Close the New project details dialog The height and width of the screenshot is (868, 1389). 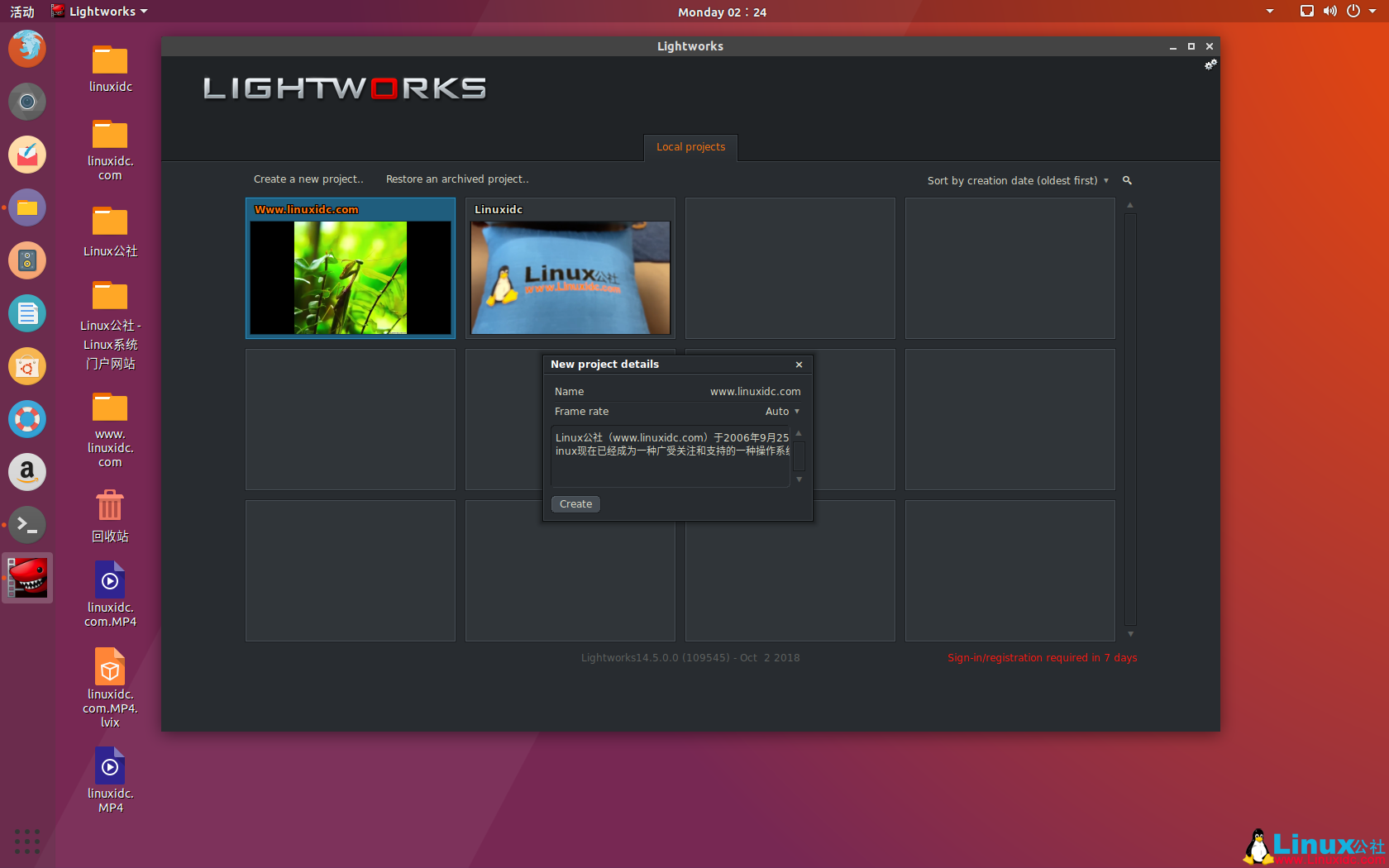799,365
